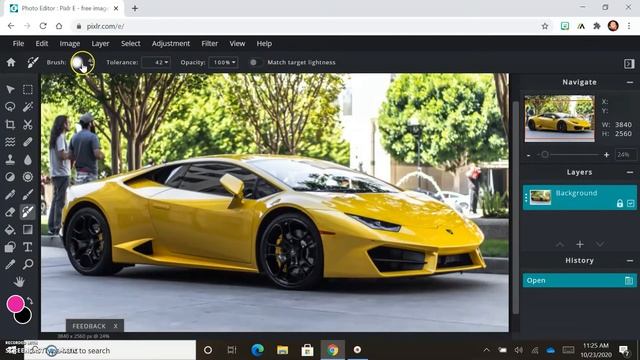Close the FEEDBACK tab
The height and width of the screenshot is (360, 640).
pyautogui.click(x=116, y=326)
